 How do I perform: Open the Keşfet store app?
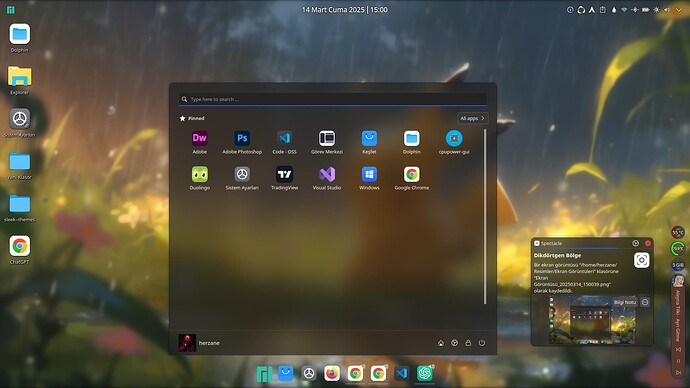tap(369, 142)
